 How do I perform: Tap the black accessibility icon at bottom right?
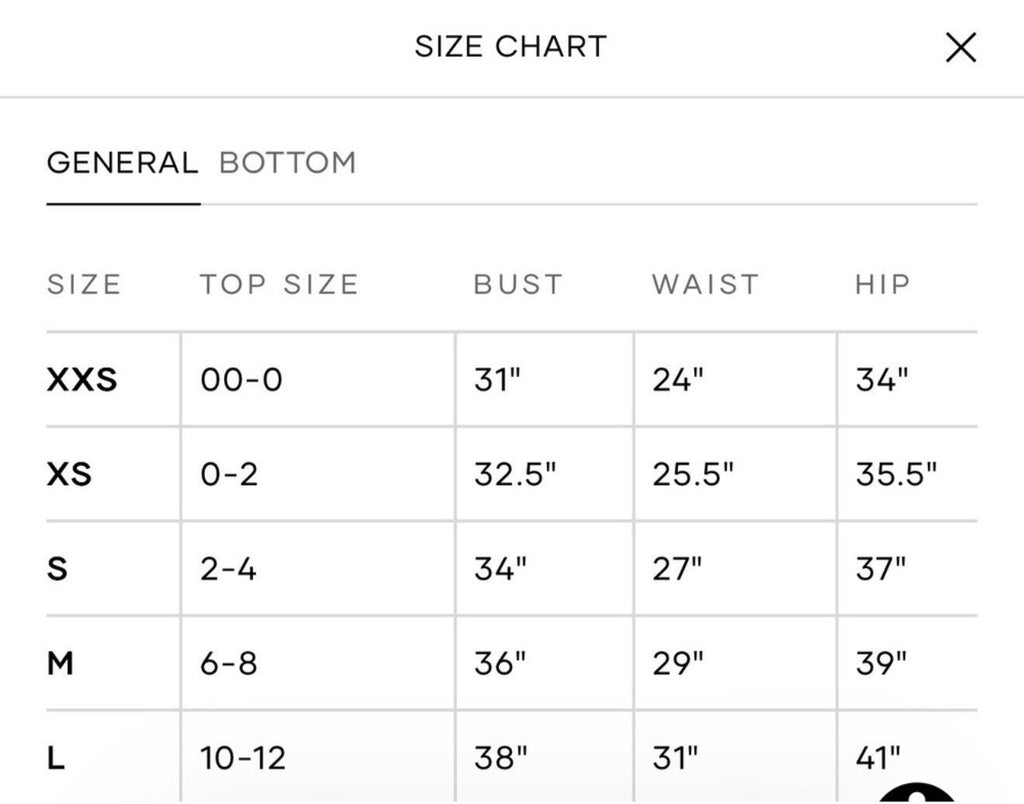(917, 792)
